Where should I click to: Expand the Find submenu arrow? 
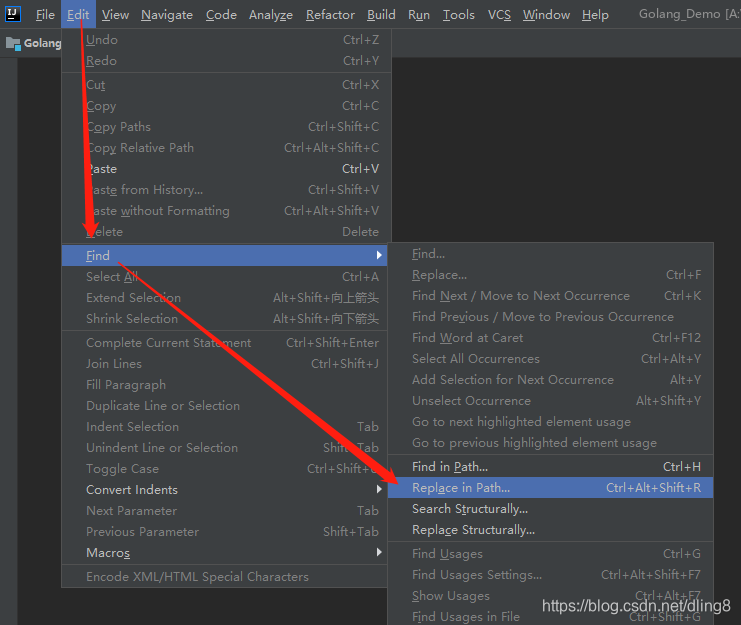(x=379, y=255)
